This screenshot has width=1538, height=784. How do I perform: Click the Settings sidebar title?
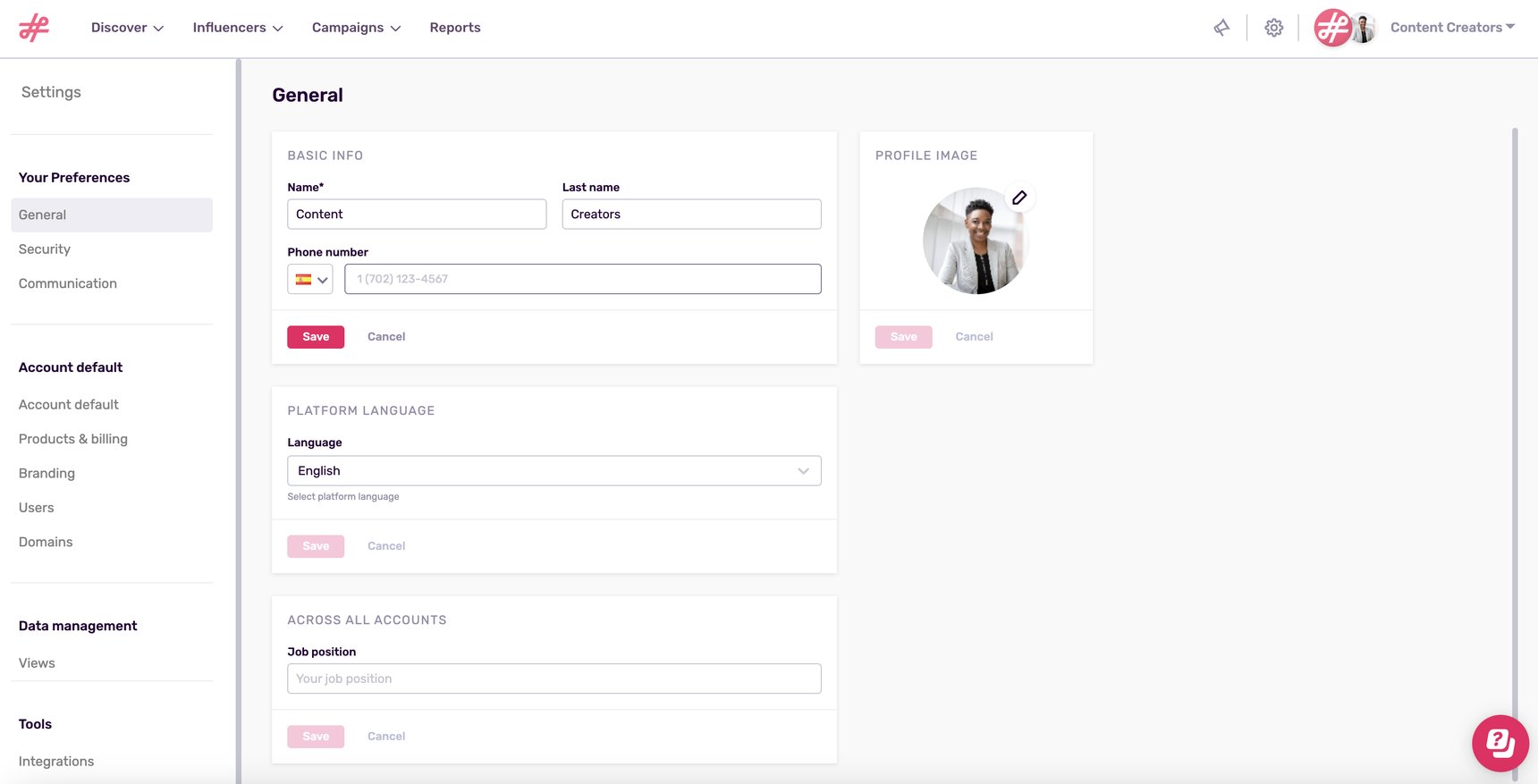51,92
